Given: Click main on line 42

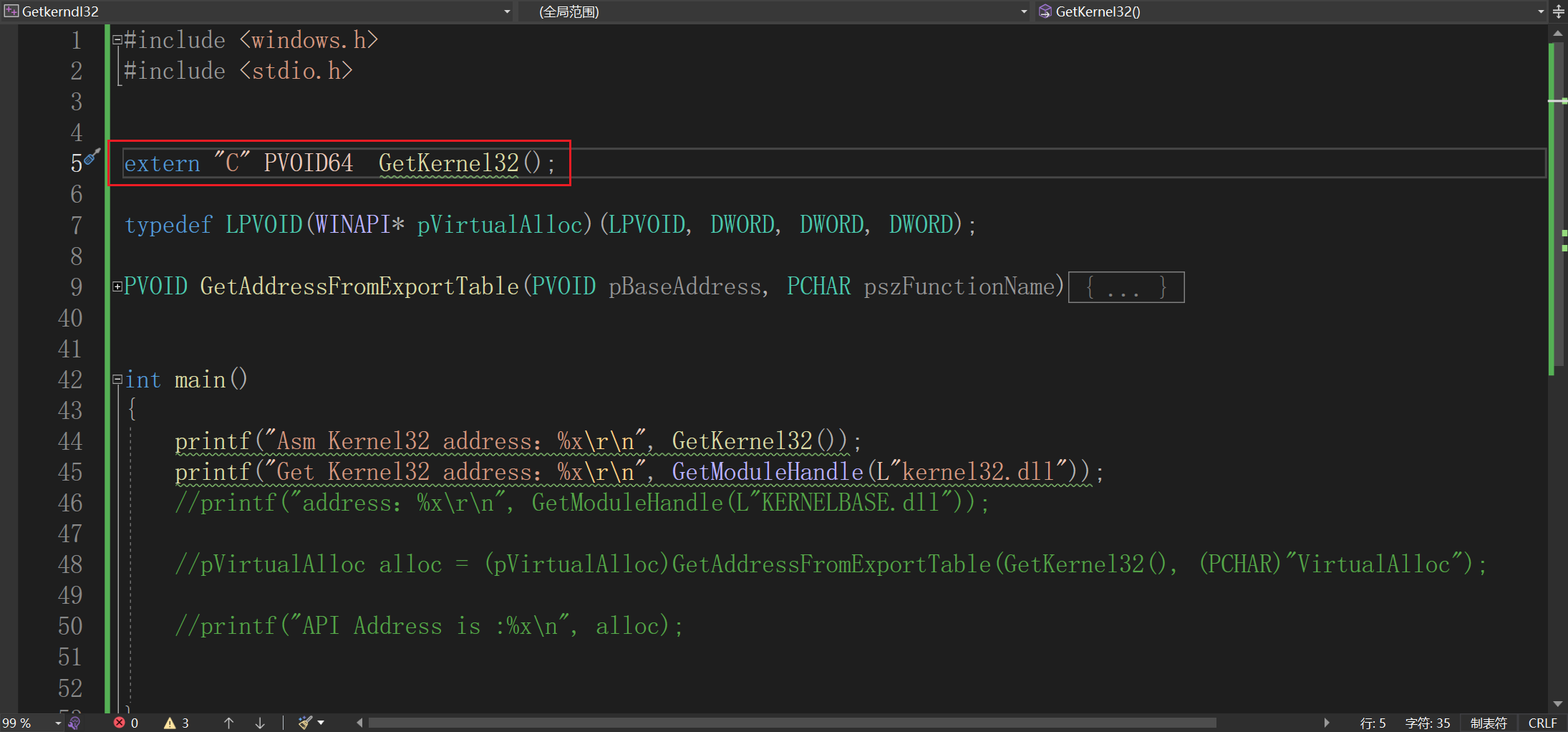Looking at the screenshot, I should tap(200, 380).
